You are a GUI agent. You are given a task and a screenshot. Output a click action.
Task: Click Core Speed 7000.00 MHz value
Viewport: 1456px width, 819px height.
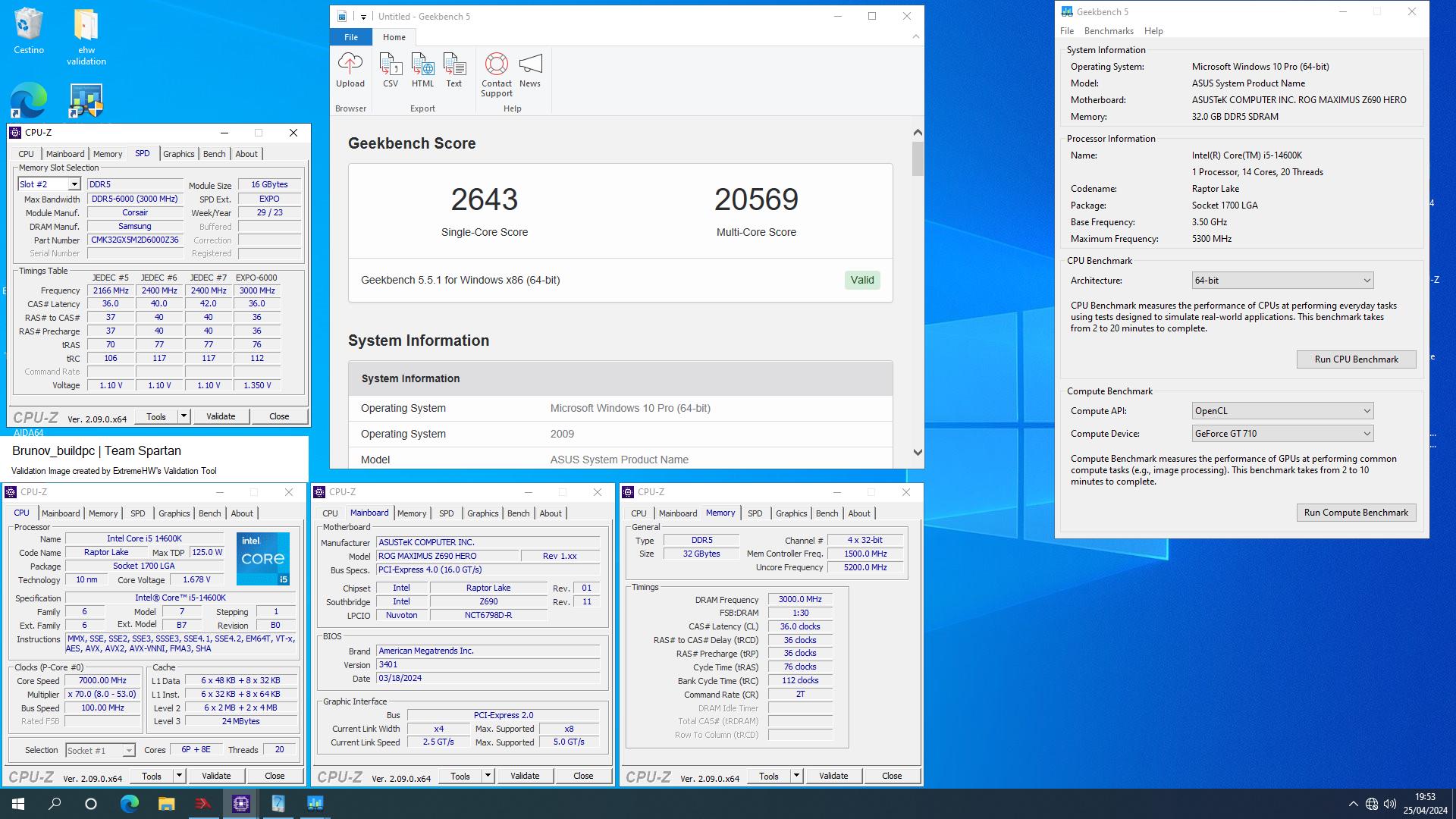(102, 680)
